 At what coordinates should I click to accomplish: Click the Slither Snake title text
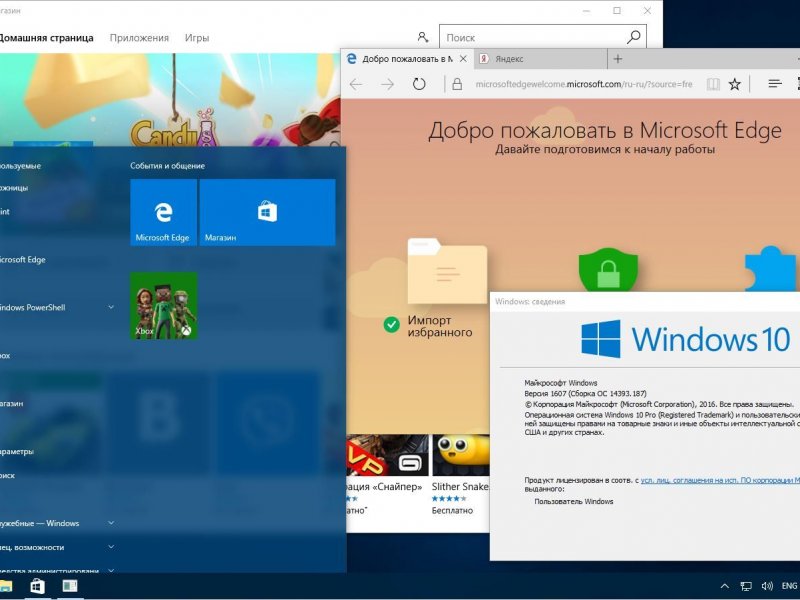[460, 486]
